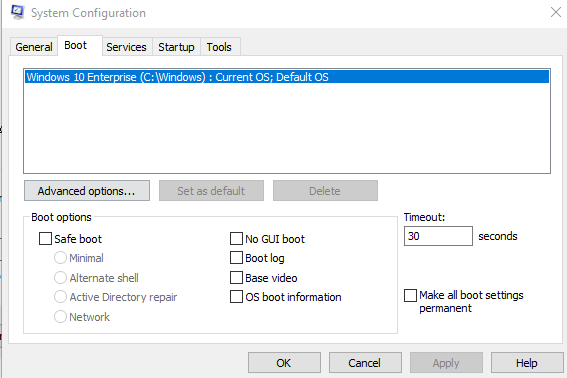The width and height of the screenshot is (567, 378).
Task: Open Advanced options dialog
Action: 87,191
